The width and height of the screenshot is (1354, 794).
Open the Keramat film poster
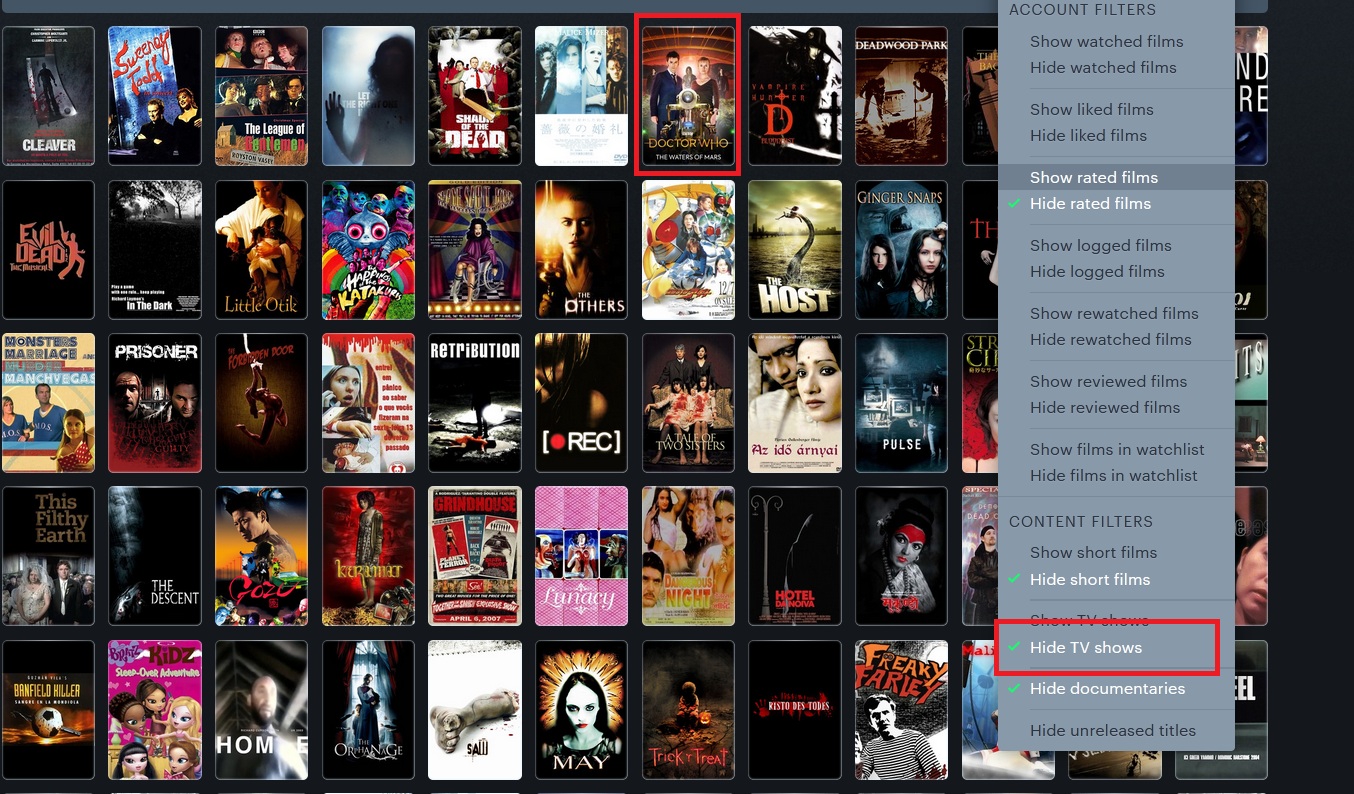pyautogui.click(x=368, y=557)
